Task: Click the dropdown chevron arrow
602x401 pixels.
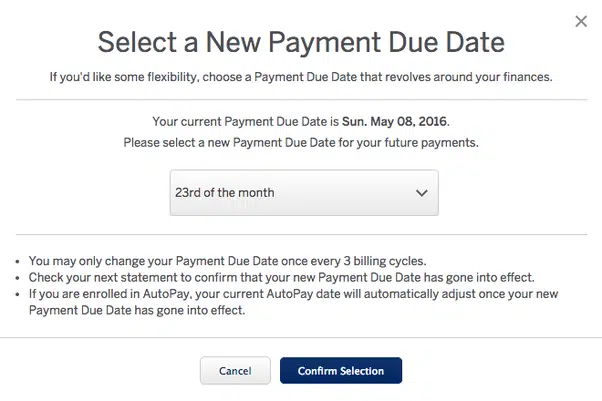Action: [421, 192]
